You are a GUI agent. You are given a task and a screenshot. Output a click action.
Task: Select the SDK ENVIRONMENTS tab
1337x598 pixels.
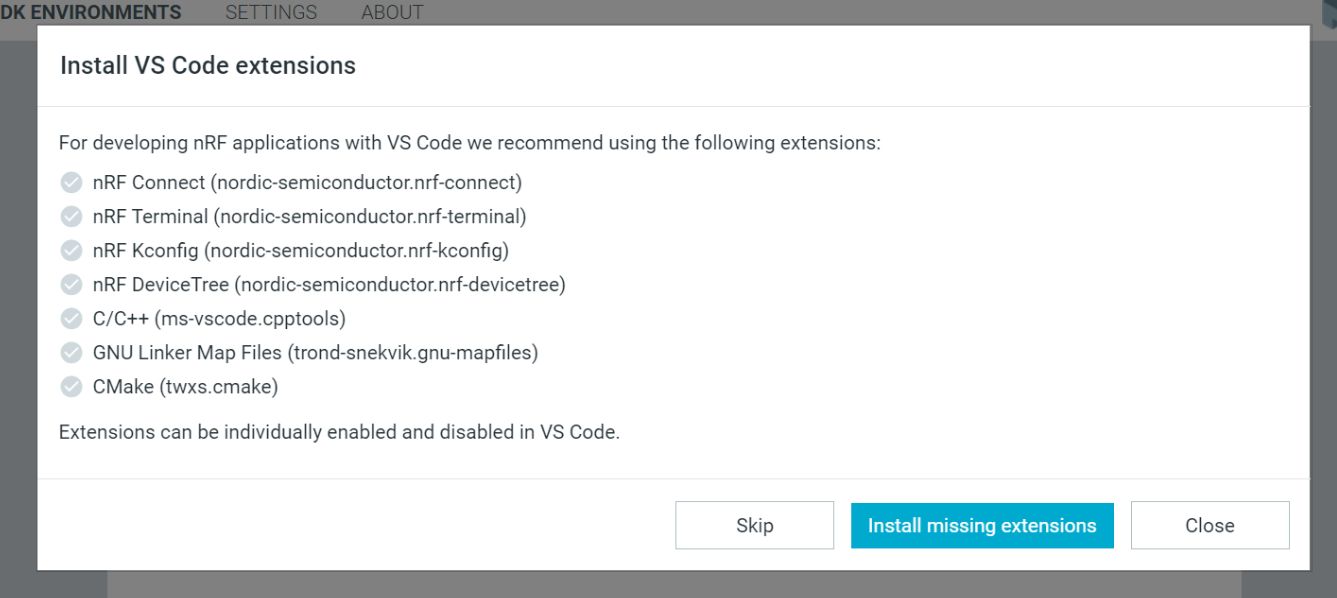tap(91, 13)
